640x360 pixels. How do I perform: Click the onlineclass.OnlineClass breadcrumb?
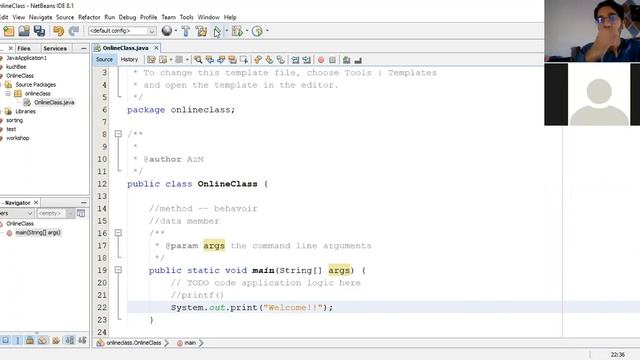[x=133, y=343]
